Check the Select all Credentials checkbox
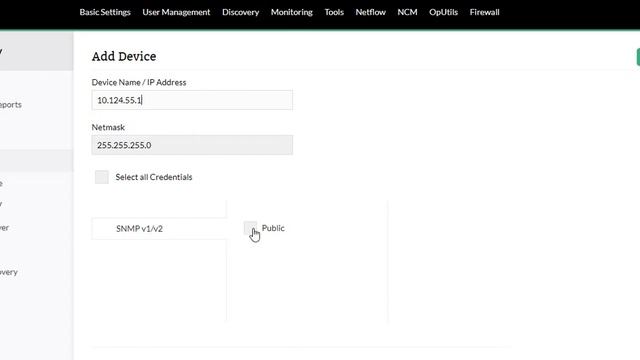This screenshot has width=640, height=360. 102,177
